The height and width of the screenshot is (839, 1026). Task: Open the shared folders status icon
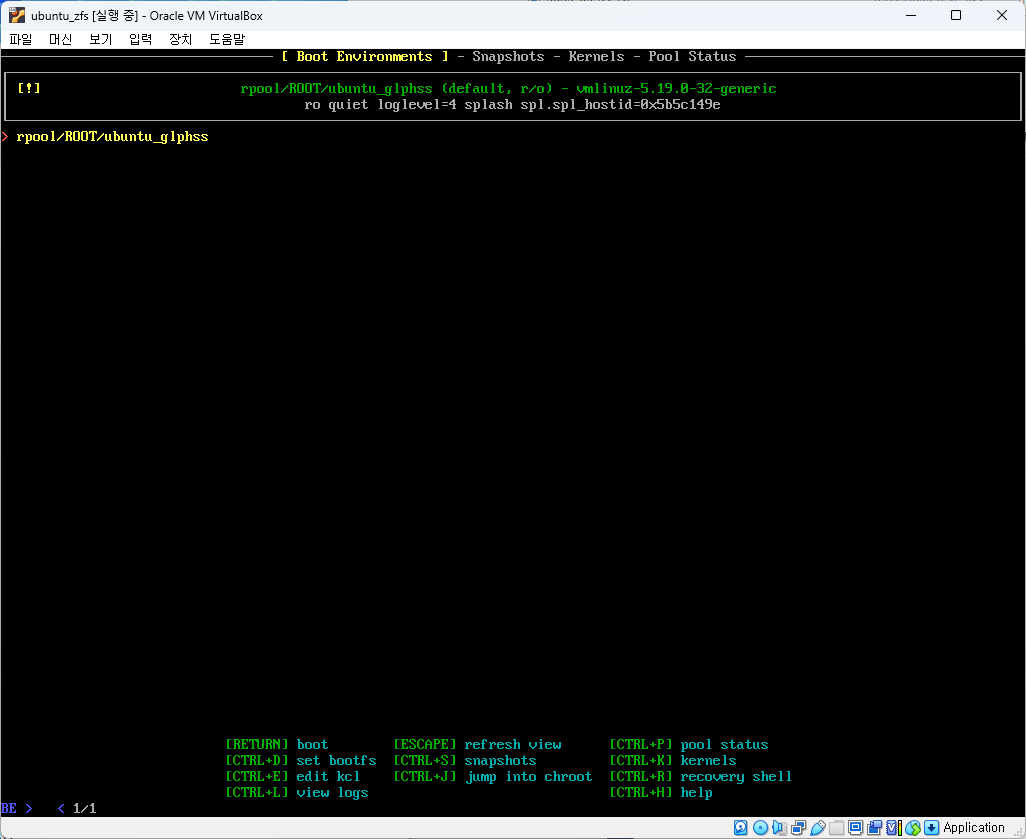point(836,828)
